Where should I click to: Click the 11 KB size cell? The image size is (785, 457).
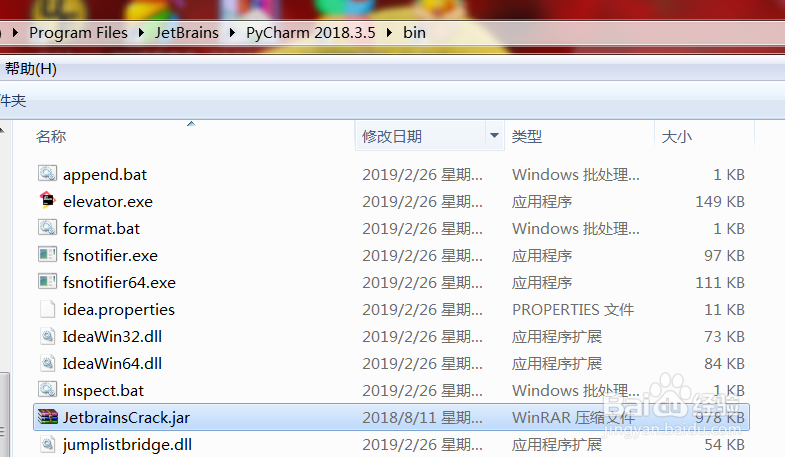tap(724, 309)
